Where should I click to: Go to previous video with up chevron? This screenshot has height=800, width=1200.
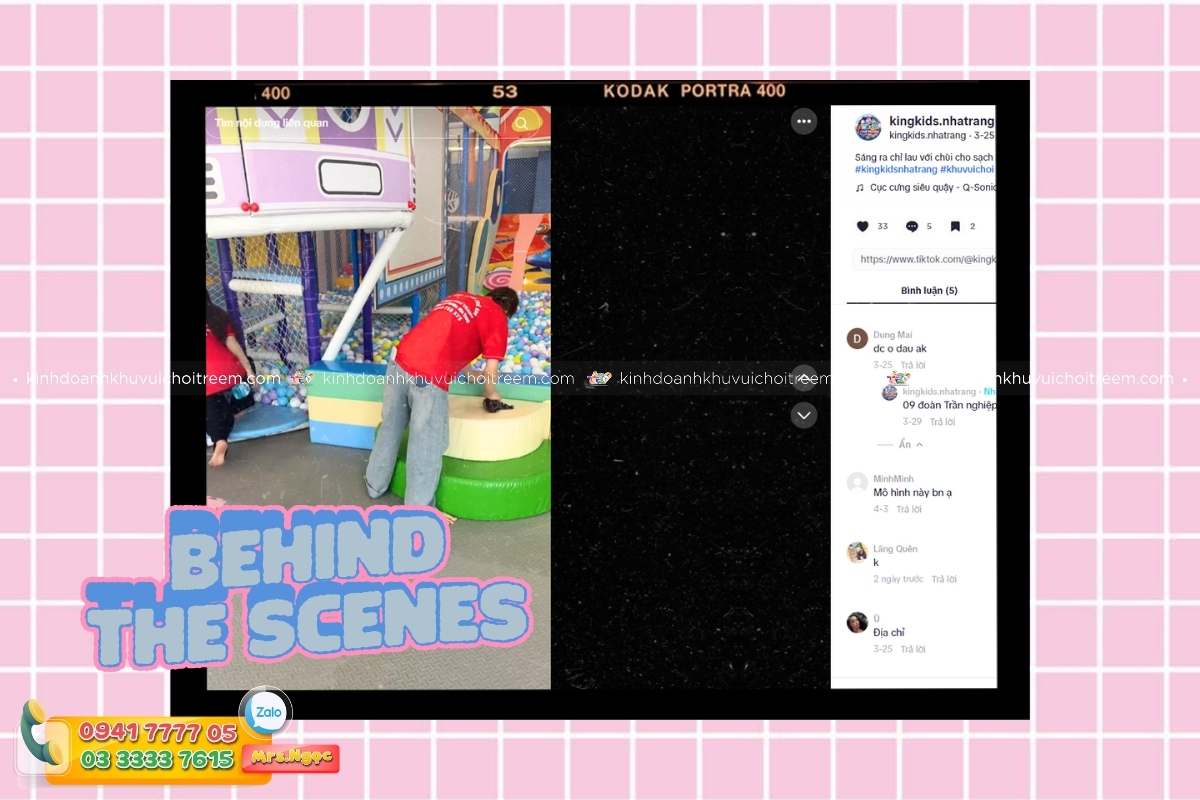pos(804,378)
